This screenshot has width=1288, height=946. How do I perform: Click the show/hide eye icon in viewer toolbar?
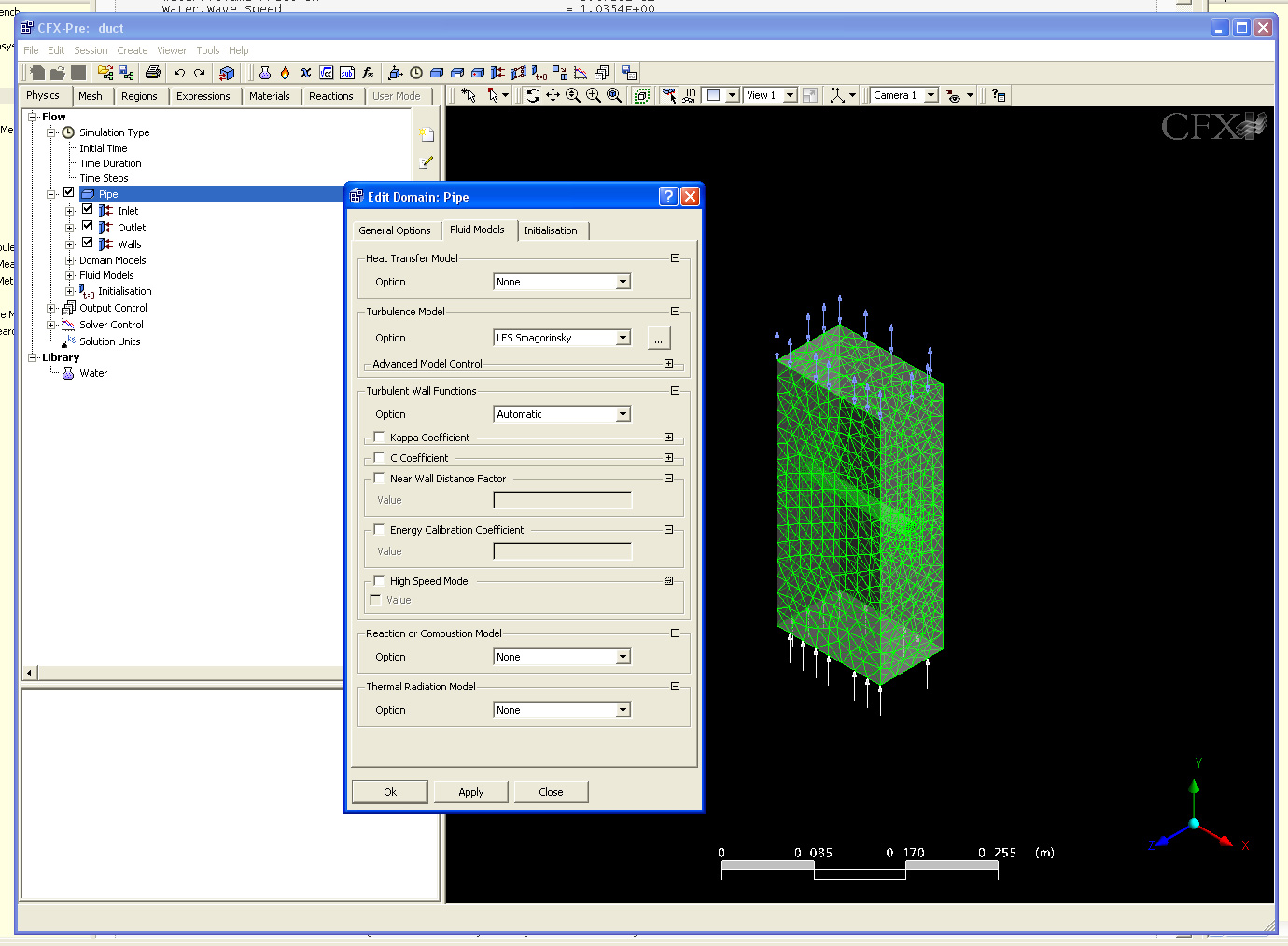(953, 95)
